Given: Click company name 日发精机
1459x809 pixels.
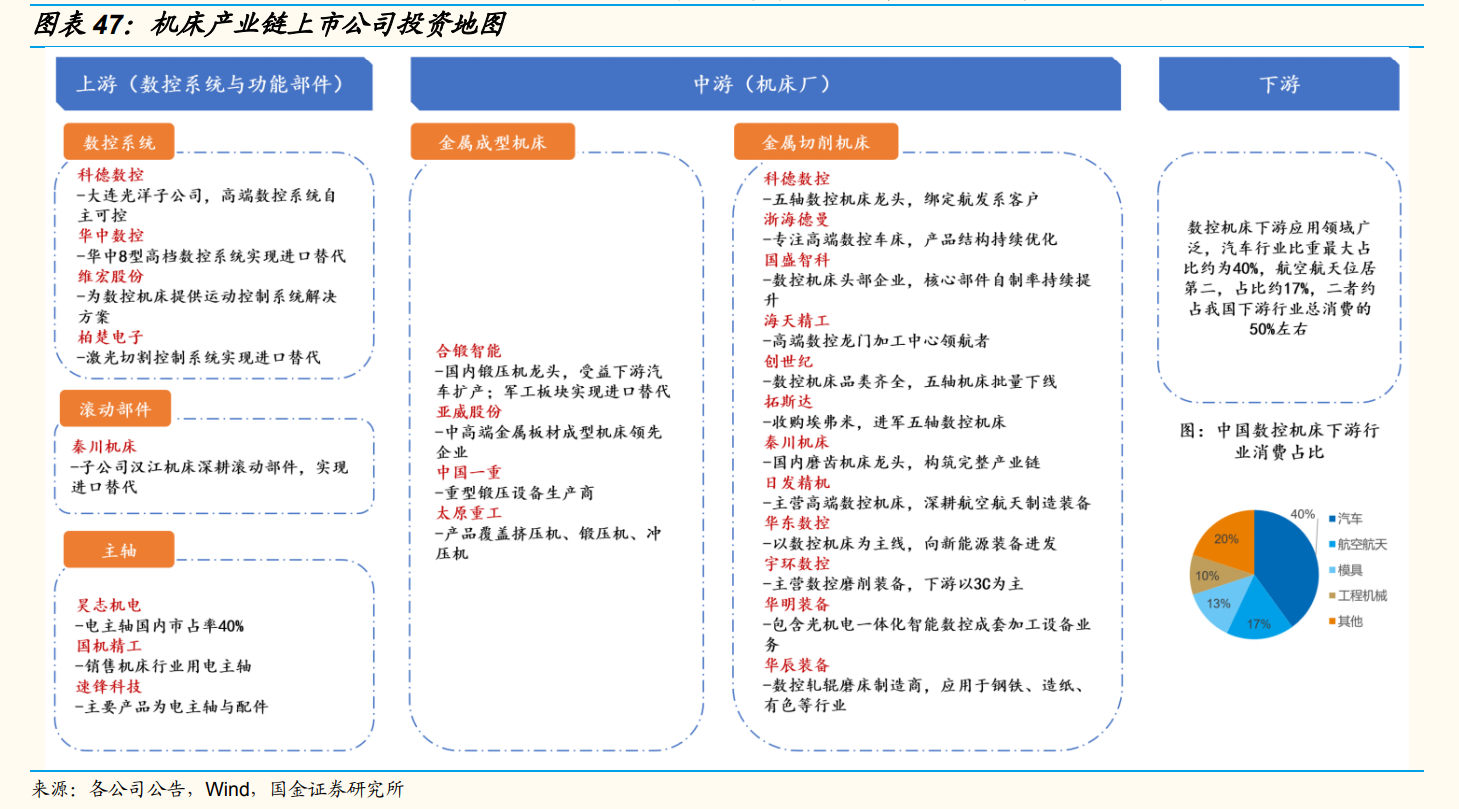Looking at the screenshot, I should coord(797,482).
